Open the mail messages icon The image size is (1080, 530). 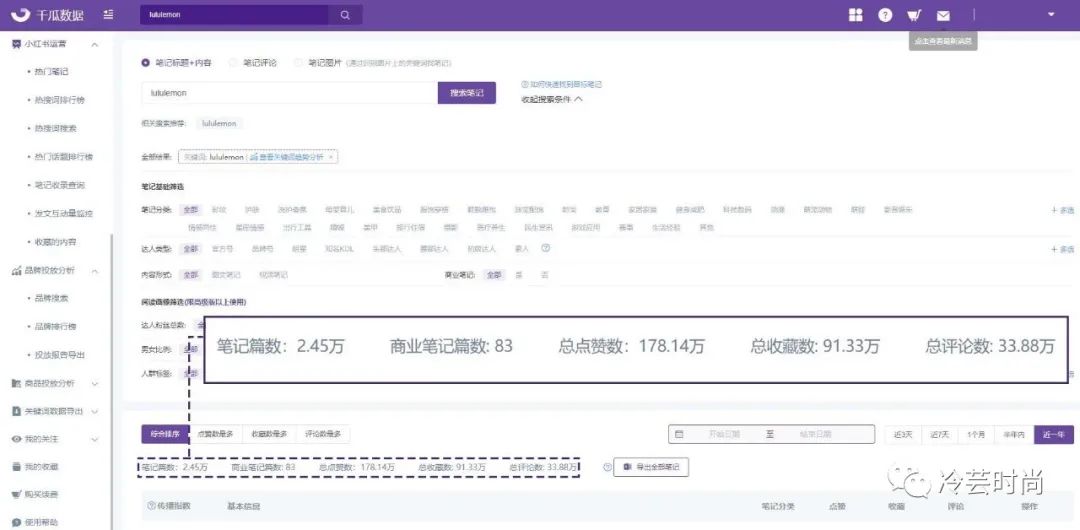point(943,15)
